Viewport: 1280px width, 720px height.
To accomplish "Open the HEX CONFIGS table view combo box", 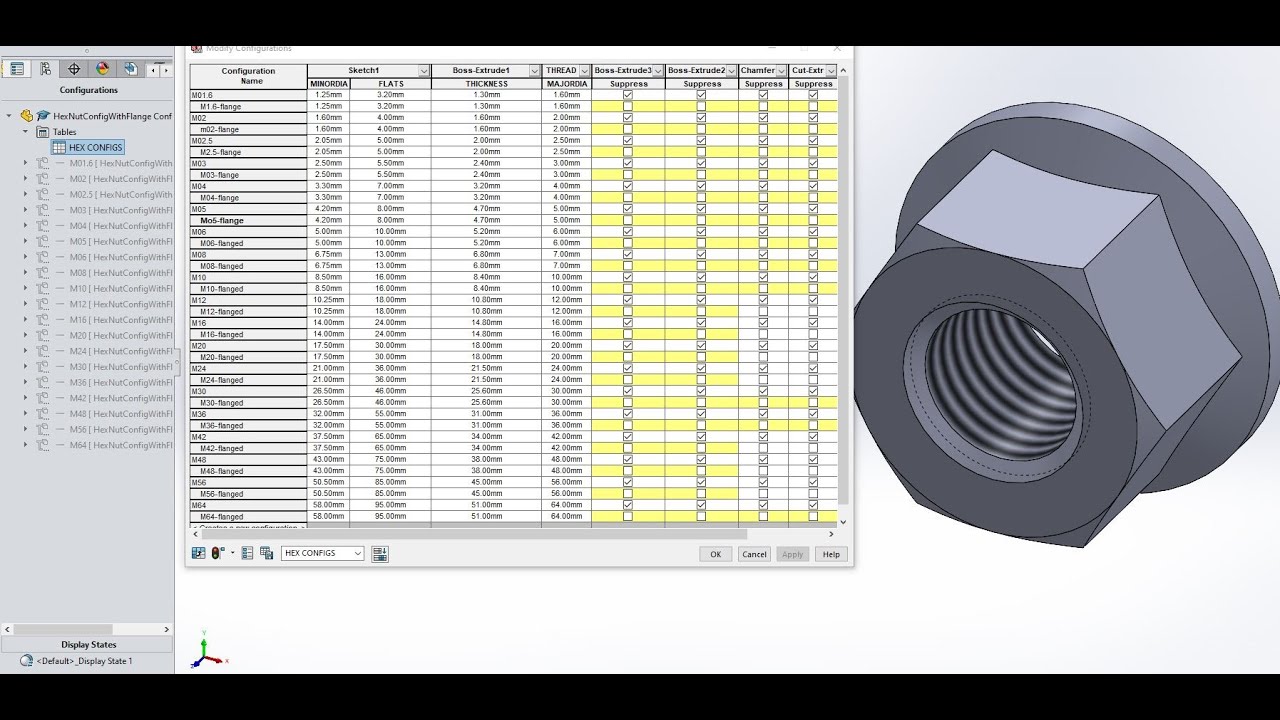I will tap(323, 553).
